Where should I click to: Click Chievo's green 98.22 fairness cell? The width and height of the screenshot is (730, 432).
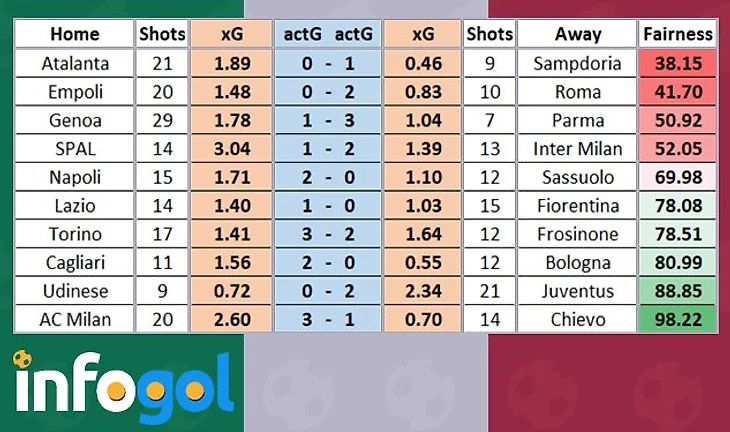[677, 319]
